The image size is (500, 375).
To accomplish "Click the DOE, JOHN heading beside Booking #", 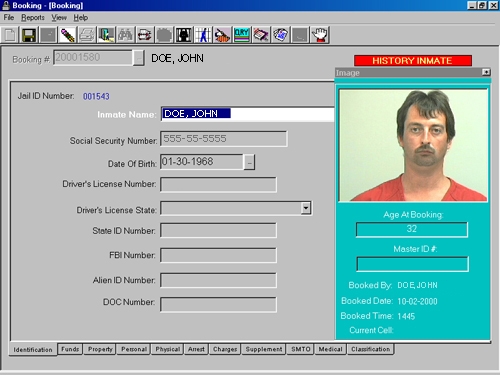I will coord(177,58).
